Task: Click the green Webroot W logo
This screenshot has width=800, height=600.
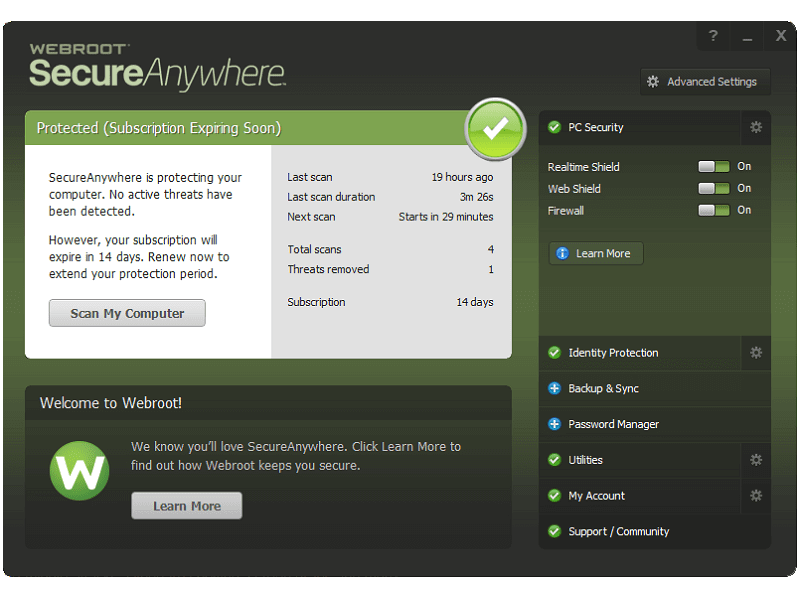Action: [80, 471]
